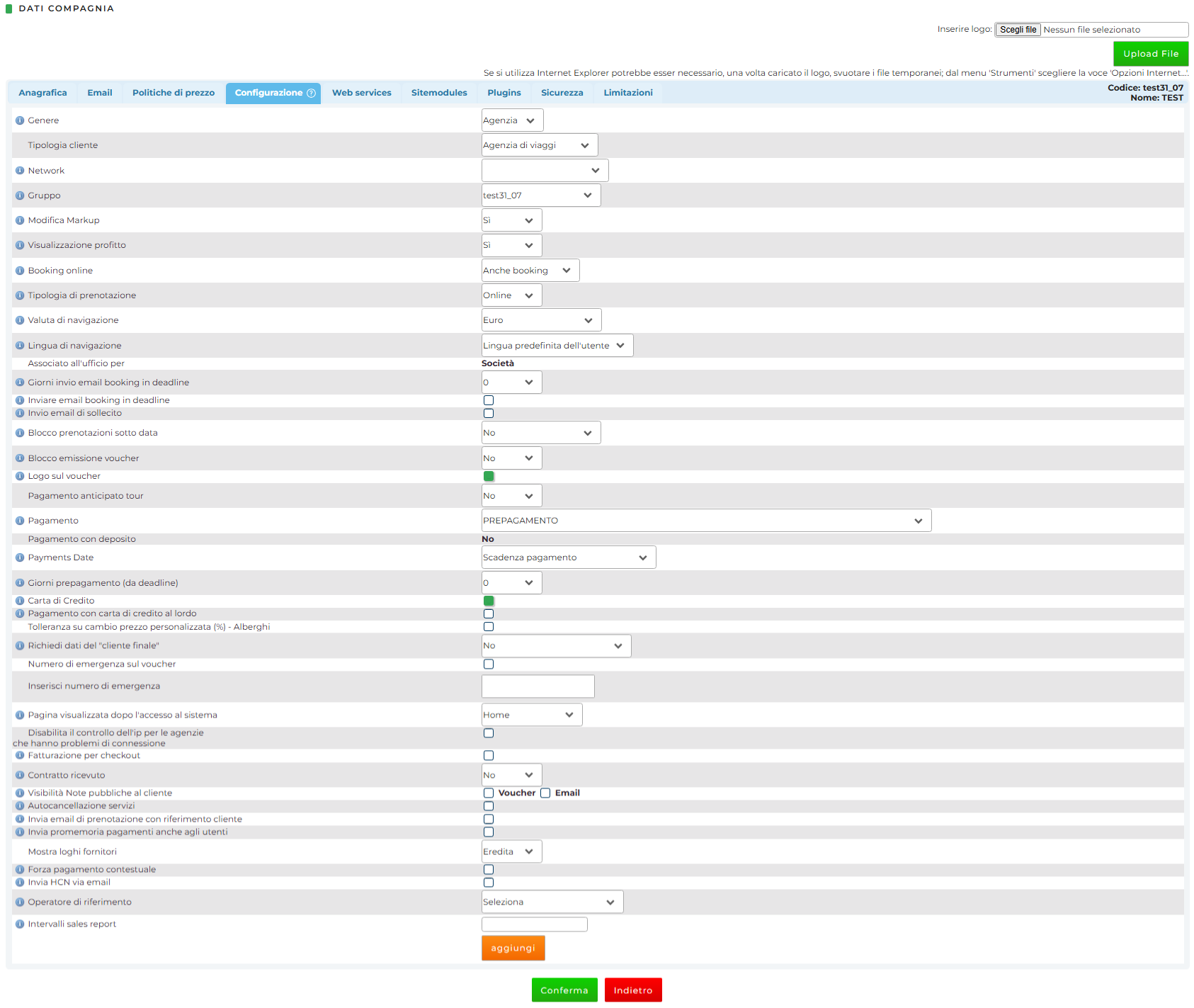1194x1008 pixels.
Task: Click the Inserisci numero di emergenza field
Action: pos(538,686)
